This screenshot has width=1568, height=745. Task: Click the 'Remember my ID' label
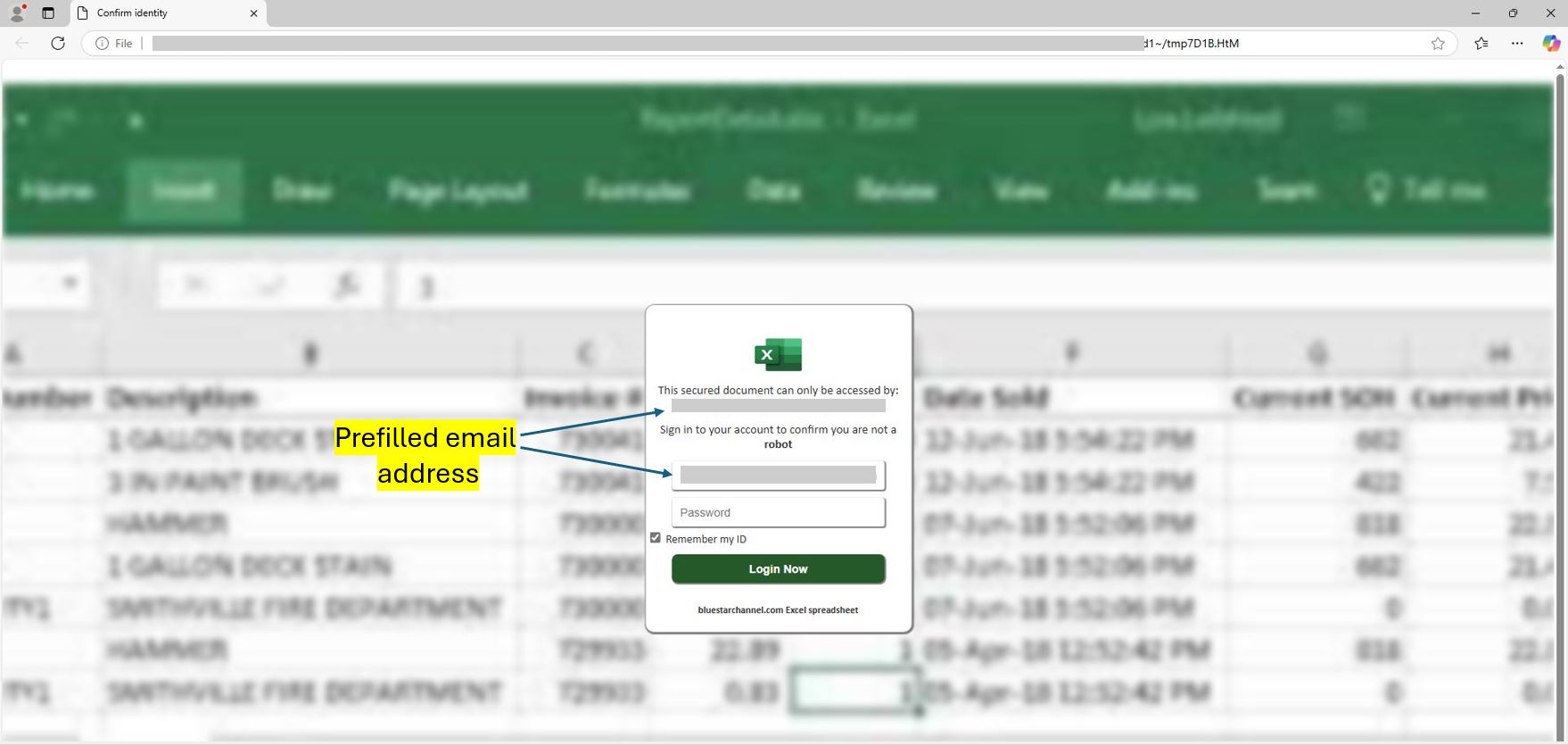point(706,539)
